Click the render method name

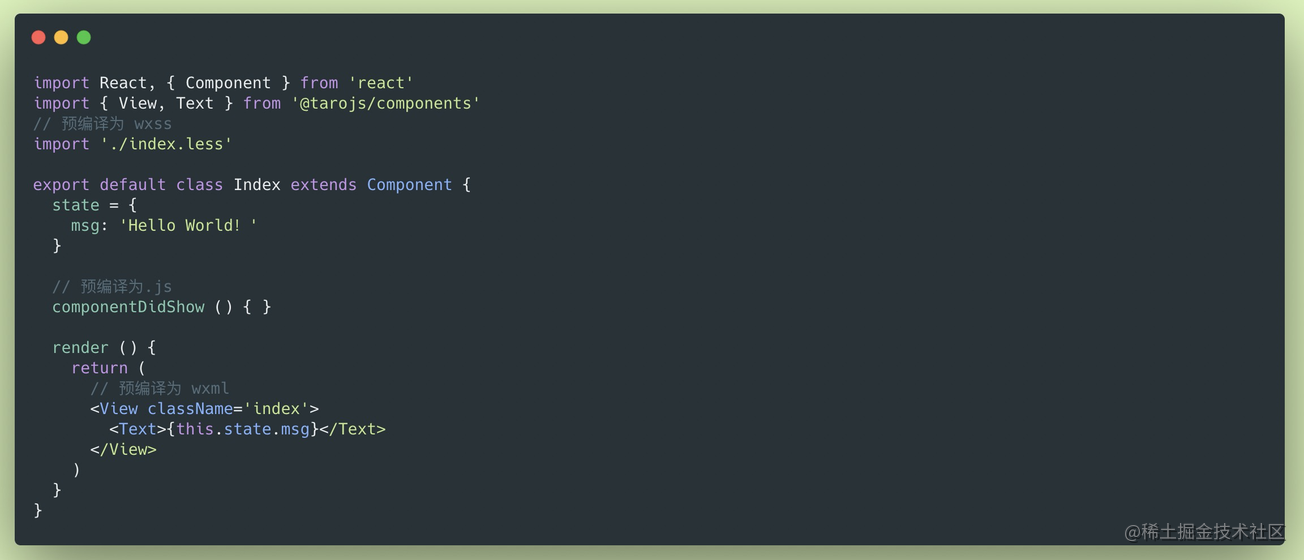[x=80, y=348]
